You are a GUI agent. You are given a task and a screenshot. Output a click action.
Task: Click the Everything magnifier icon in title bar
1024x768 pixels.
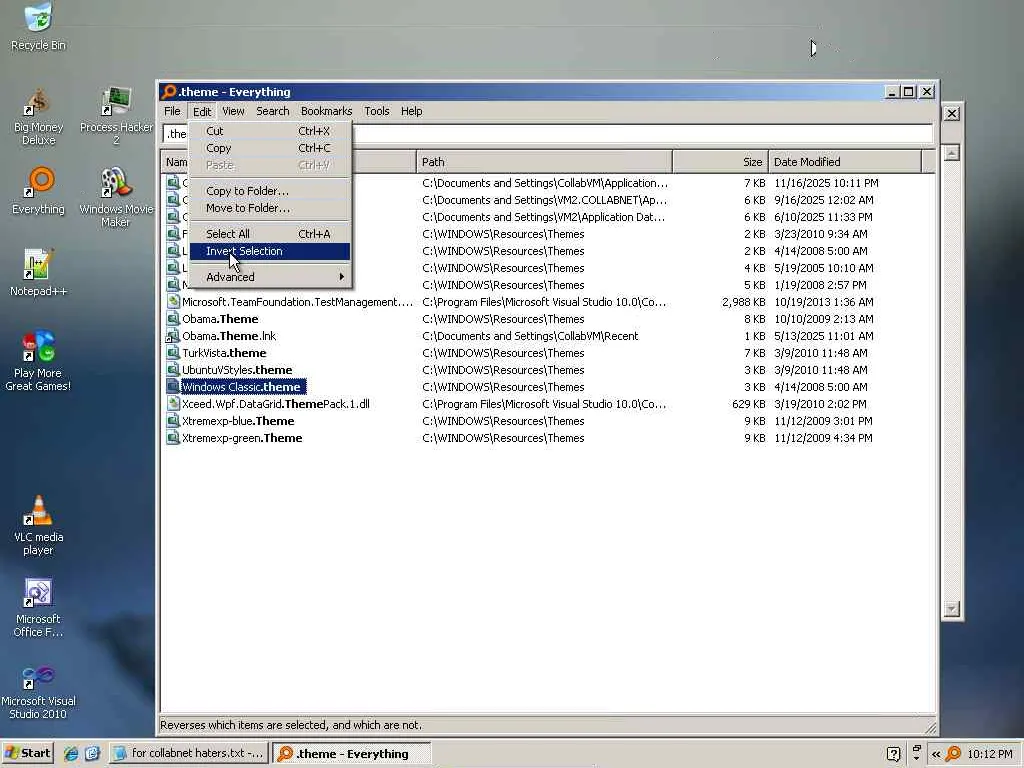pos(169,91)
